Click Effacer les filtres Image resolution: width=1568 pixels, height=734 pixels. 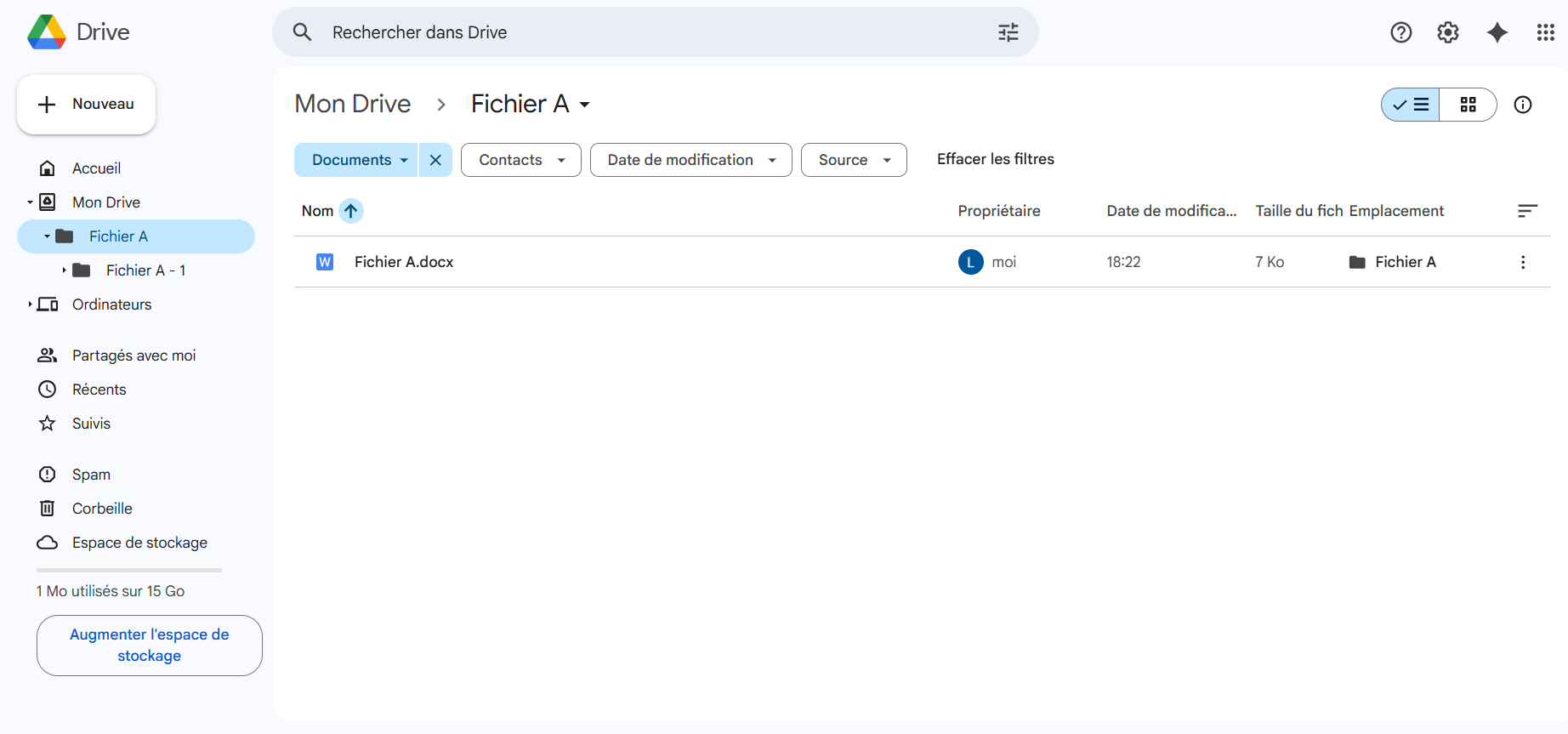tap(995, 159)
